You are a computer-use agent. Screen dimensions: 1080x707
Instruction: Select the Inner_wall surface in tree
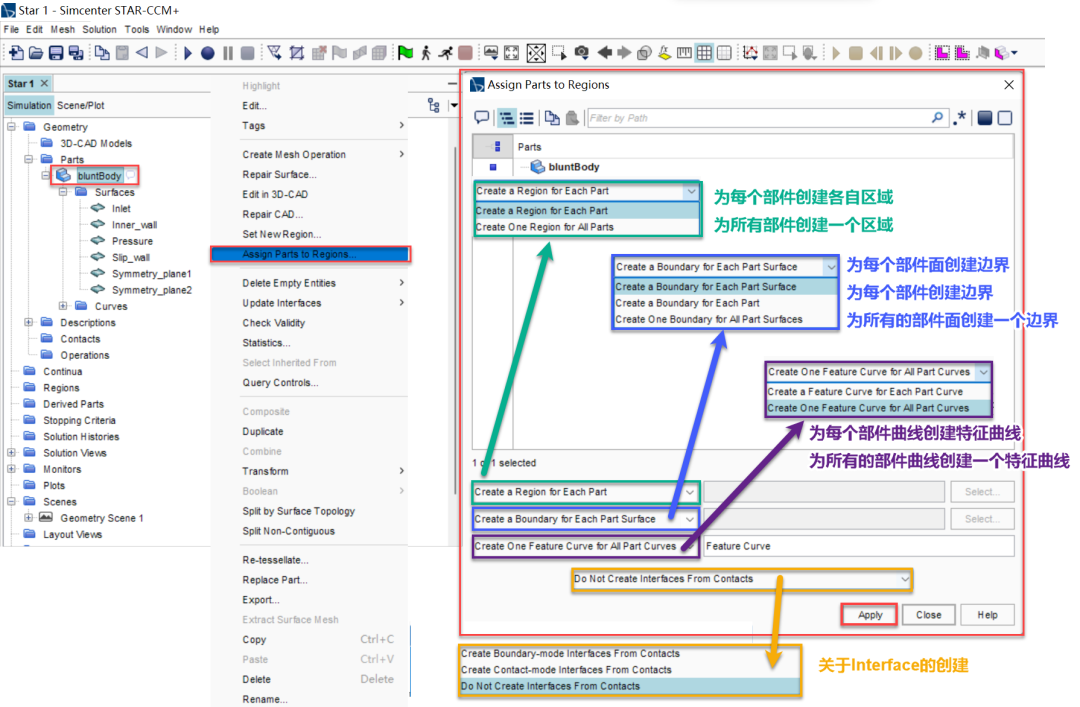134,225
